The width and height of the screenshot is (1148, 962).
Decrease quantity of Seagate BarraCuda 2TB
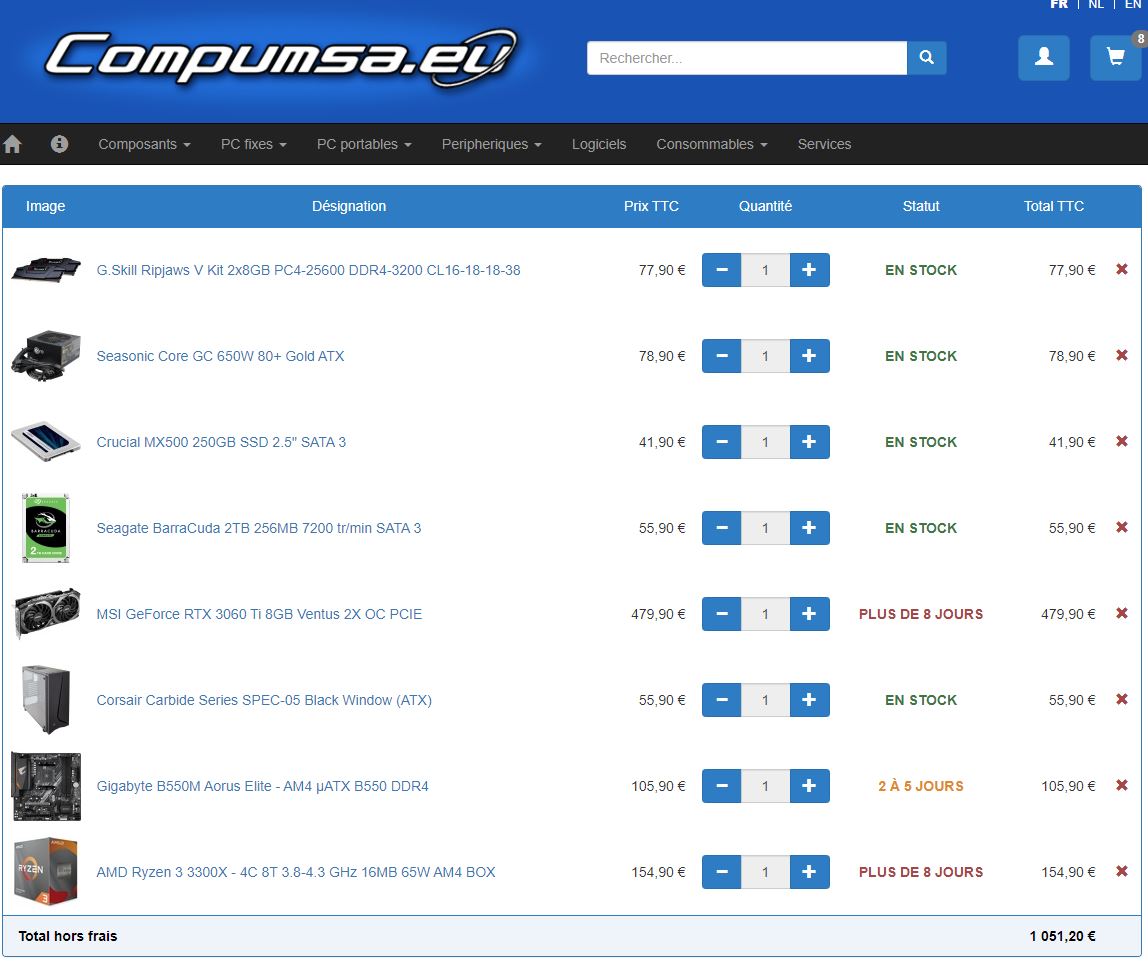(x=722, y=528)
